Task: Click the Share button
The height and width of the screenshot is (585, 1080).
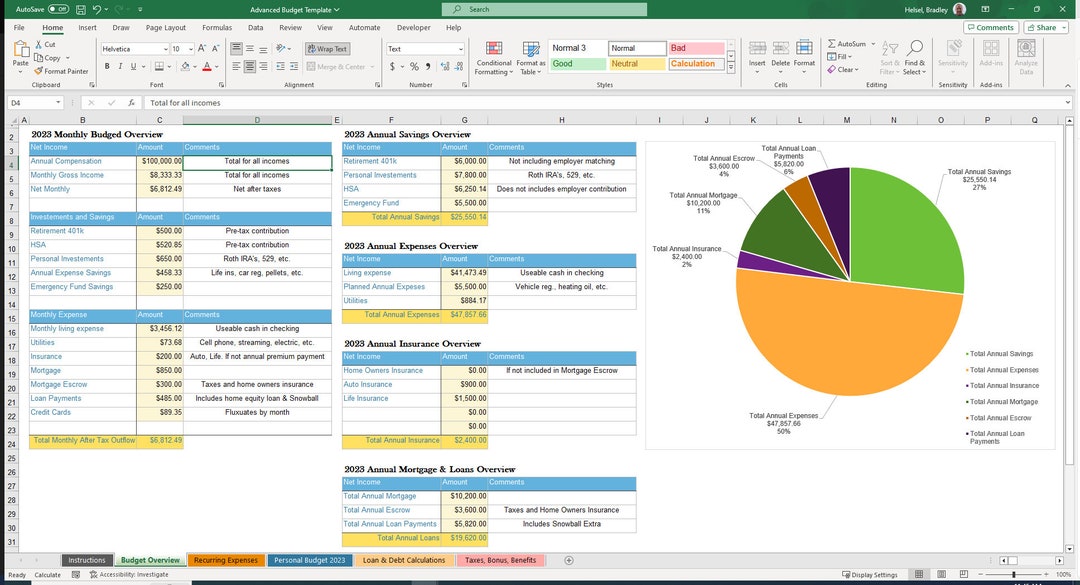Action: pyautogui.click(x=1043, y=27)
